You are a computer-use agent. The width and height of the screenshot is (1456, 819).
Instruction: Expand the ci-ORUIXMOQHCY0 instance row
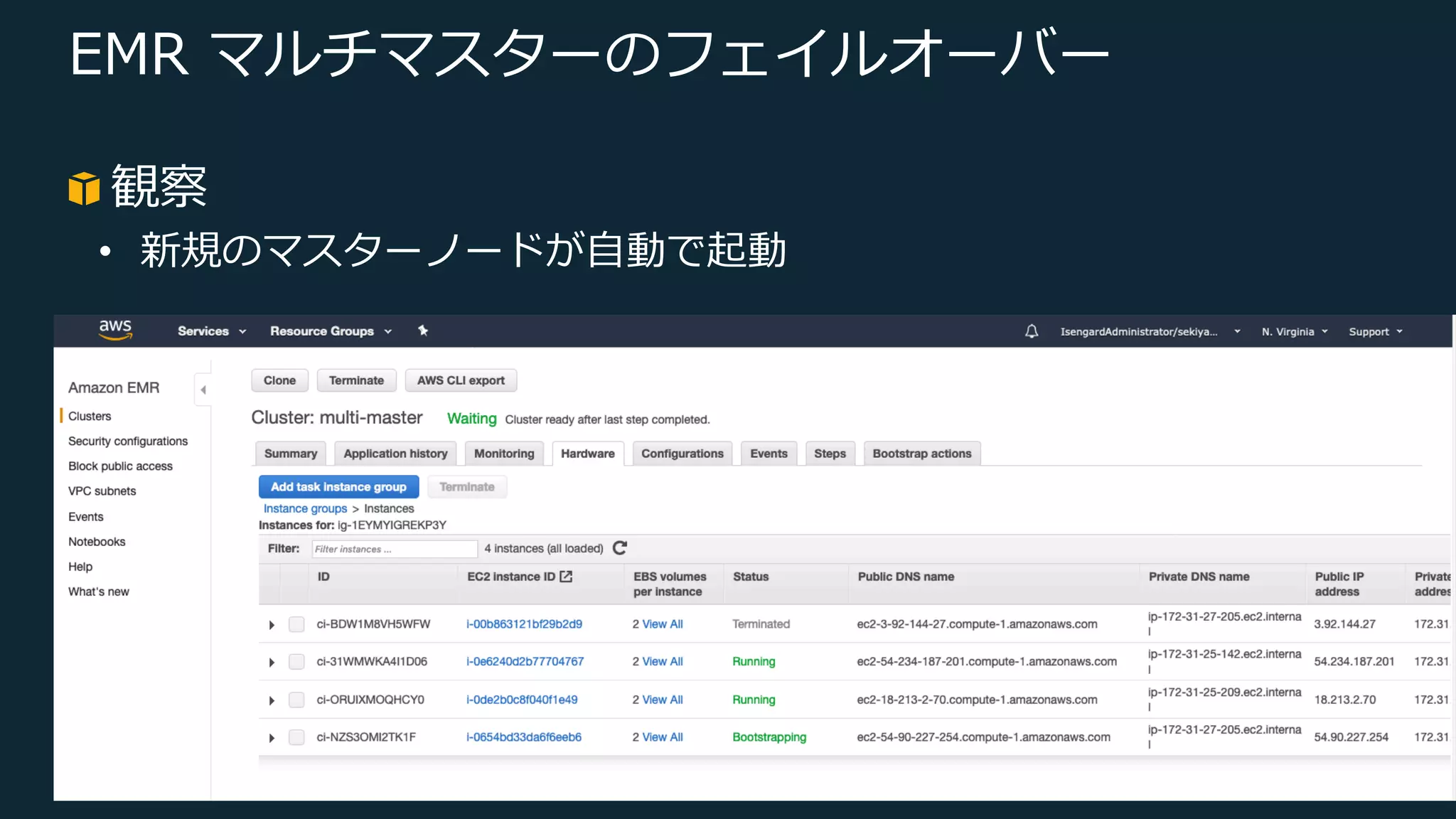(x=272, y=700)
